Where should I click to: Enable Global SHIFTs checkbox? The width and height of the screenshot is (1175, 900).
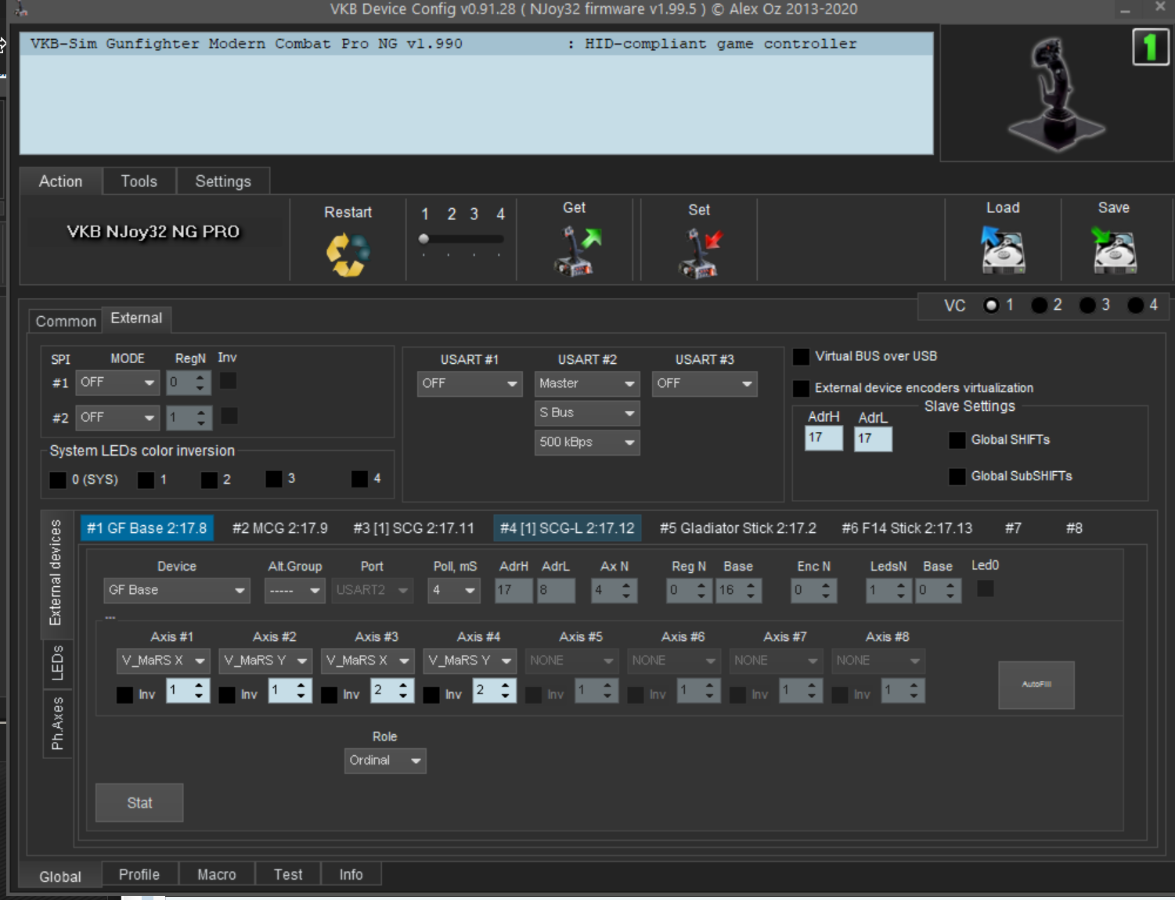click(x=957, y=440)
